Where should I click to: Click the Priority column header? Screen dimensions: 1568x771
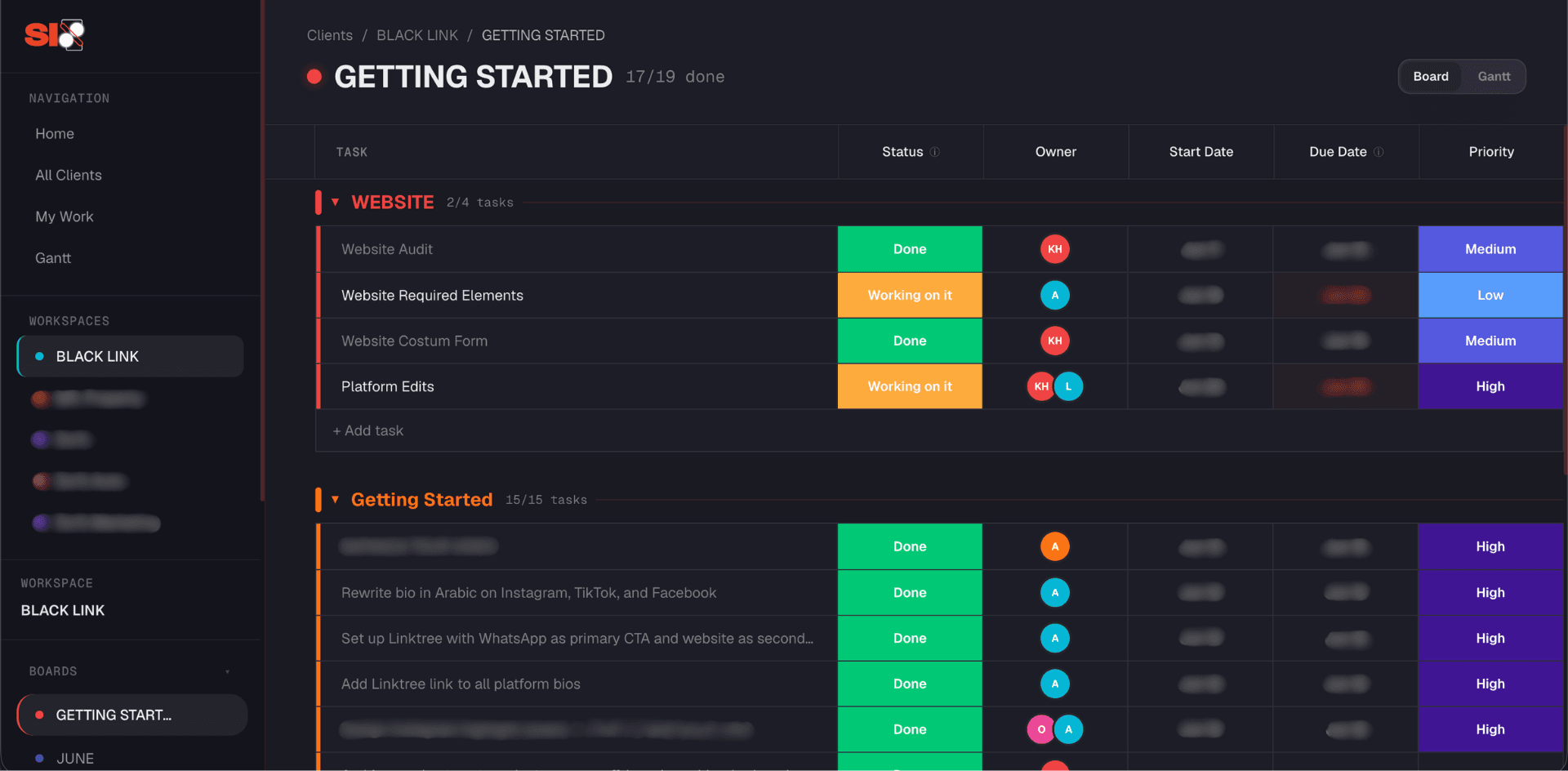(1491, 152)
